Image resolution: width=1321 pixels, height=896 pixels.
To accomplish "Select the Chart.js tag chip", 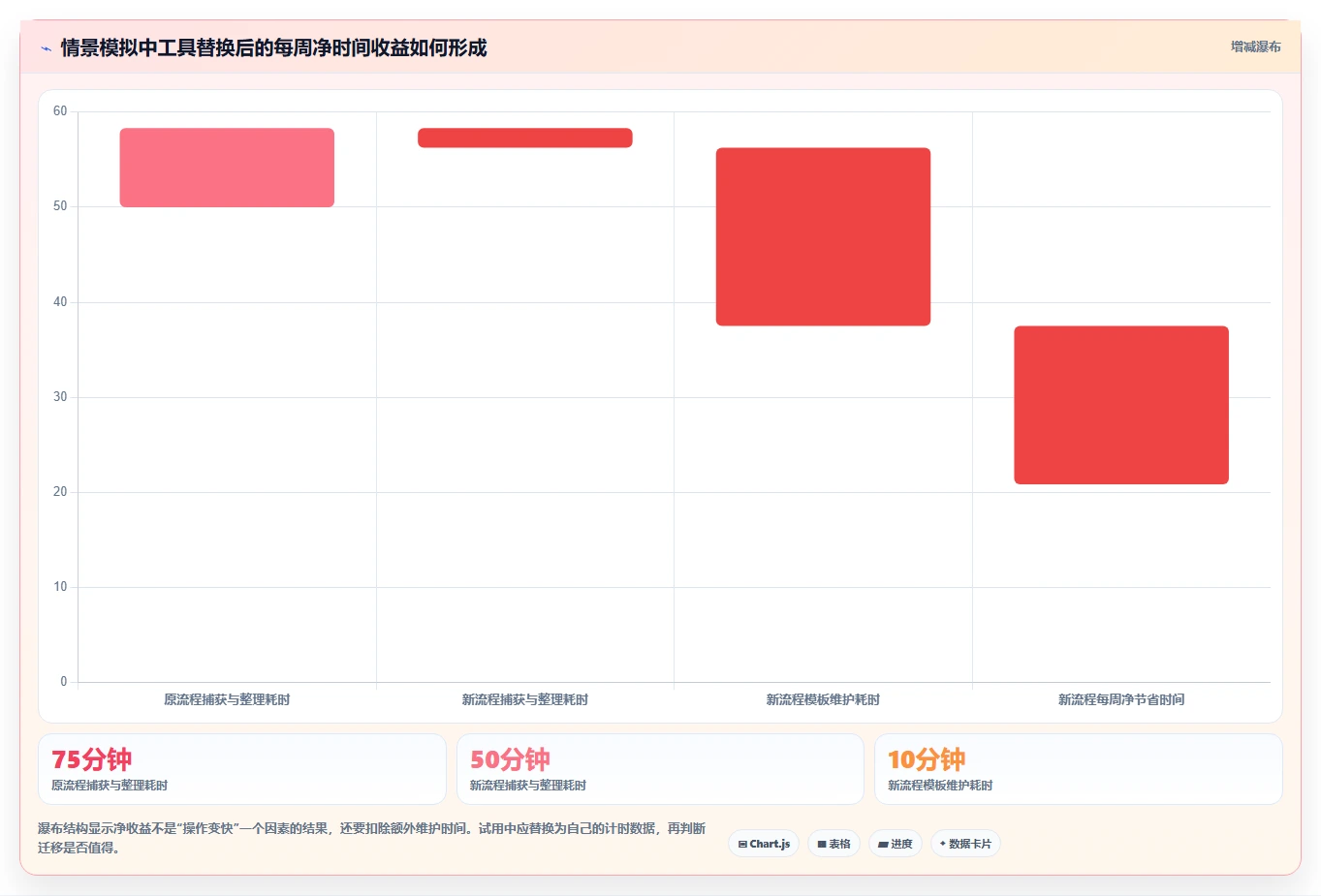I will [x=764, y=844].
